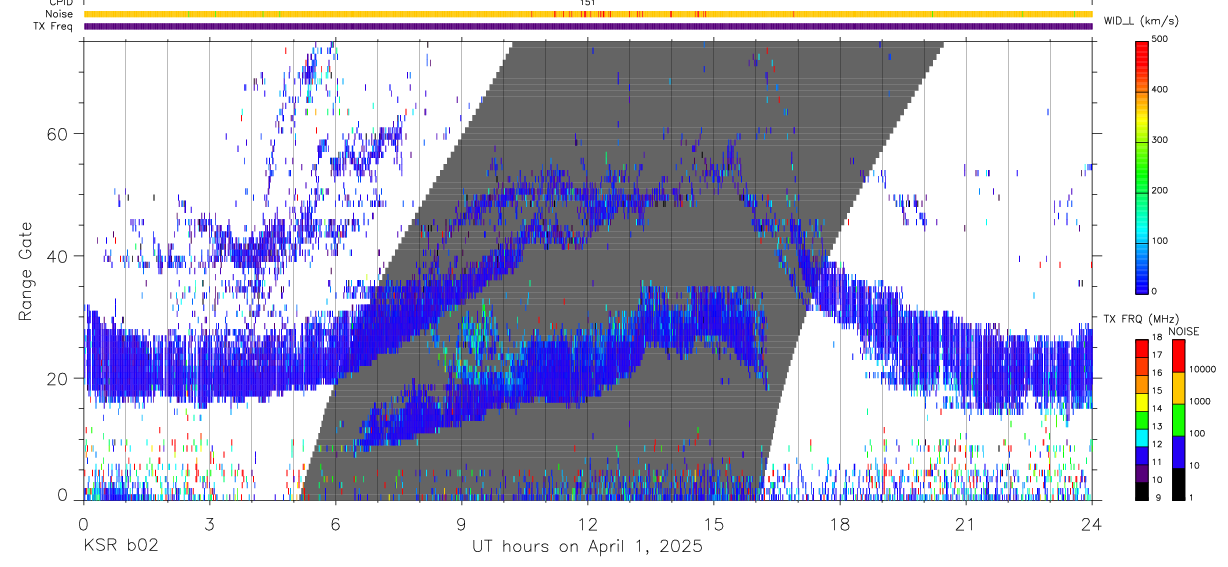
Task: Click the 'UT hours on April 1, 2025' label
Action: click(587, 547)
